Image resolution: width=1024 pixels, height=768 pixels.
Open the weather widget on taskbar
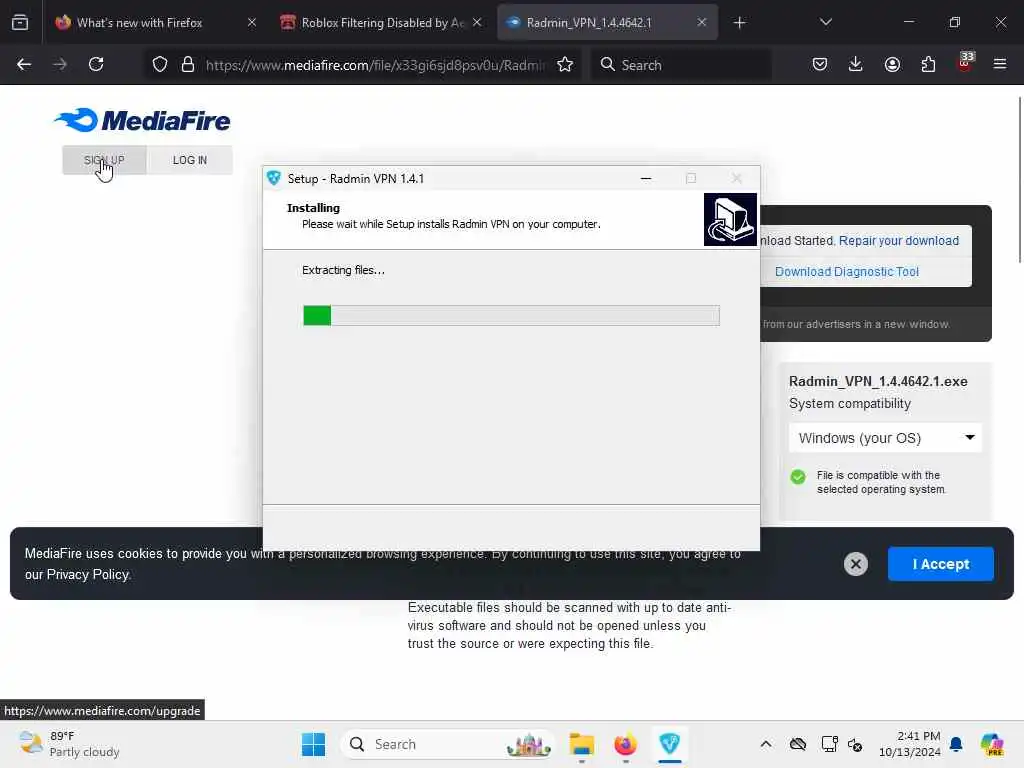pos(69,744)
